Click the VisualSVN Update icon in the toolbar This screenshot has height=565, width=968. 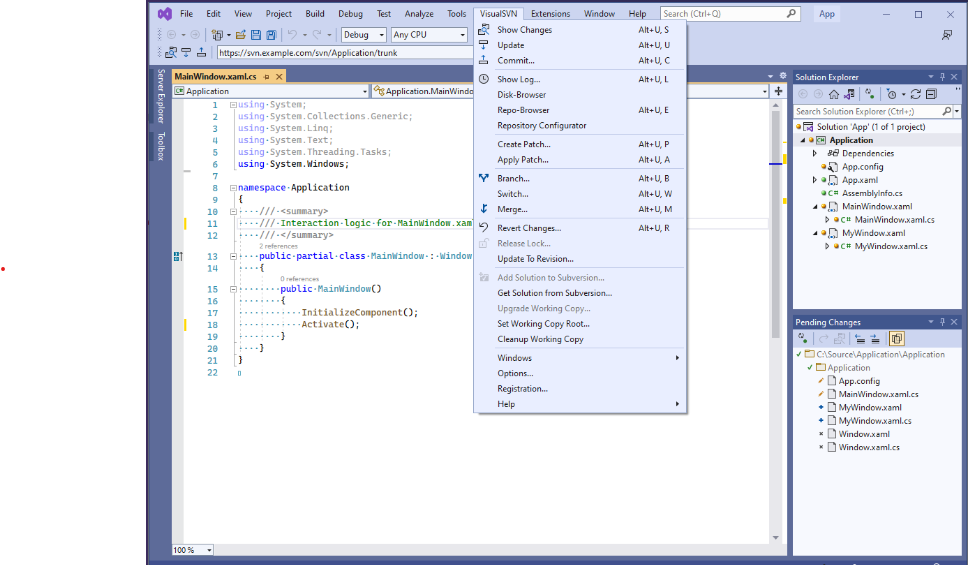(186, 53)
